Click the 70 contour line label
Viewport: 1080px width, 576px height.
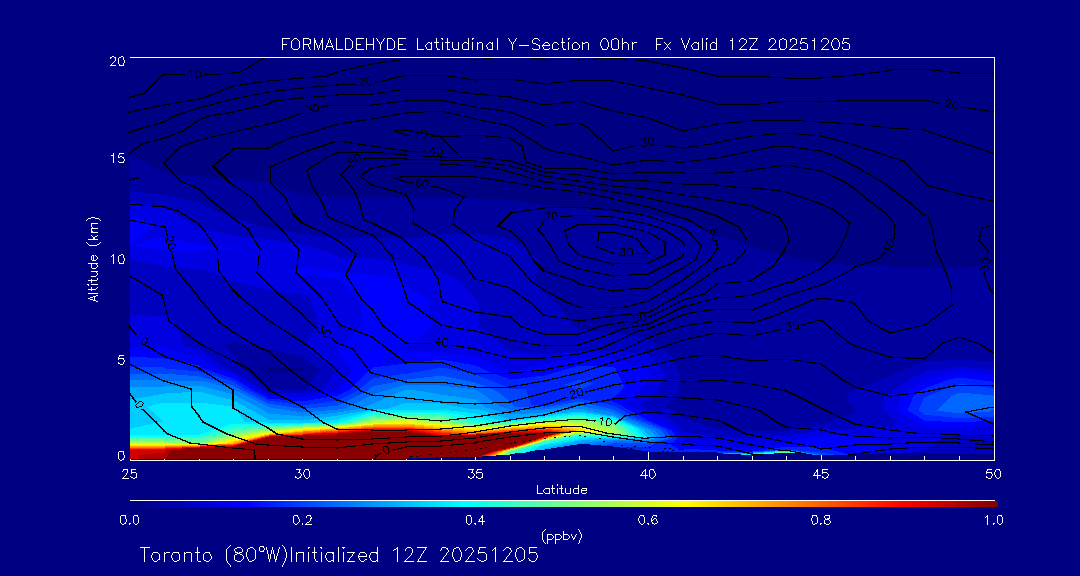(x=552, y=218)
